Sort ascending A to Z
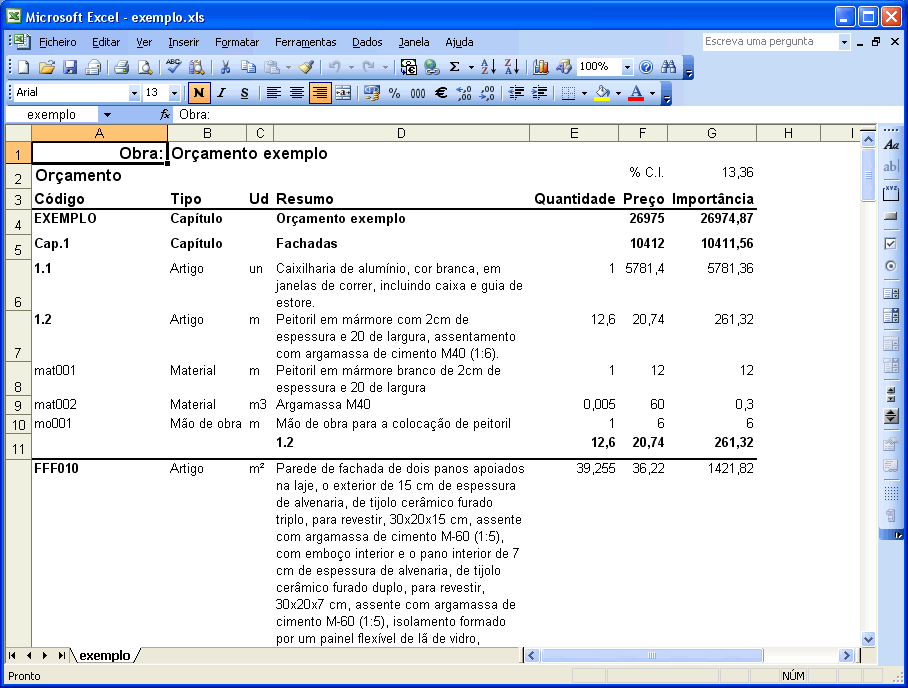This screenshot has height=688, width=908. [488, 67]
